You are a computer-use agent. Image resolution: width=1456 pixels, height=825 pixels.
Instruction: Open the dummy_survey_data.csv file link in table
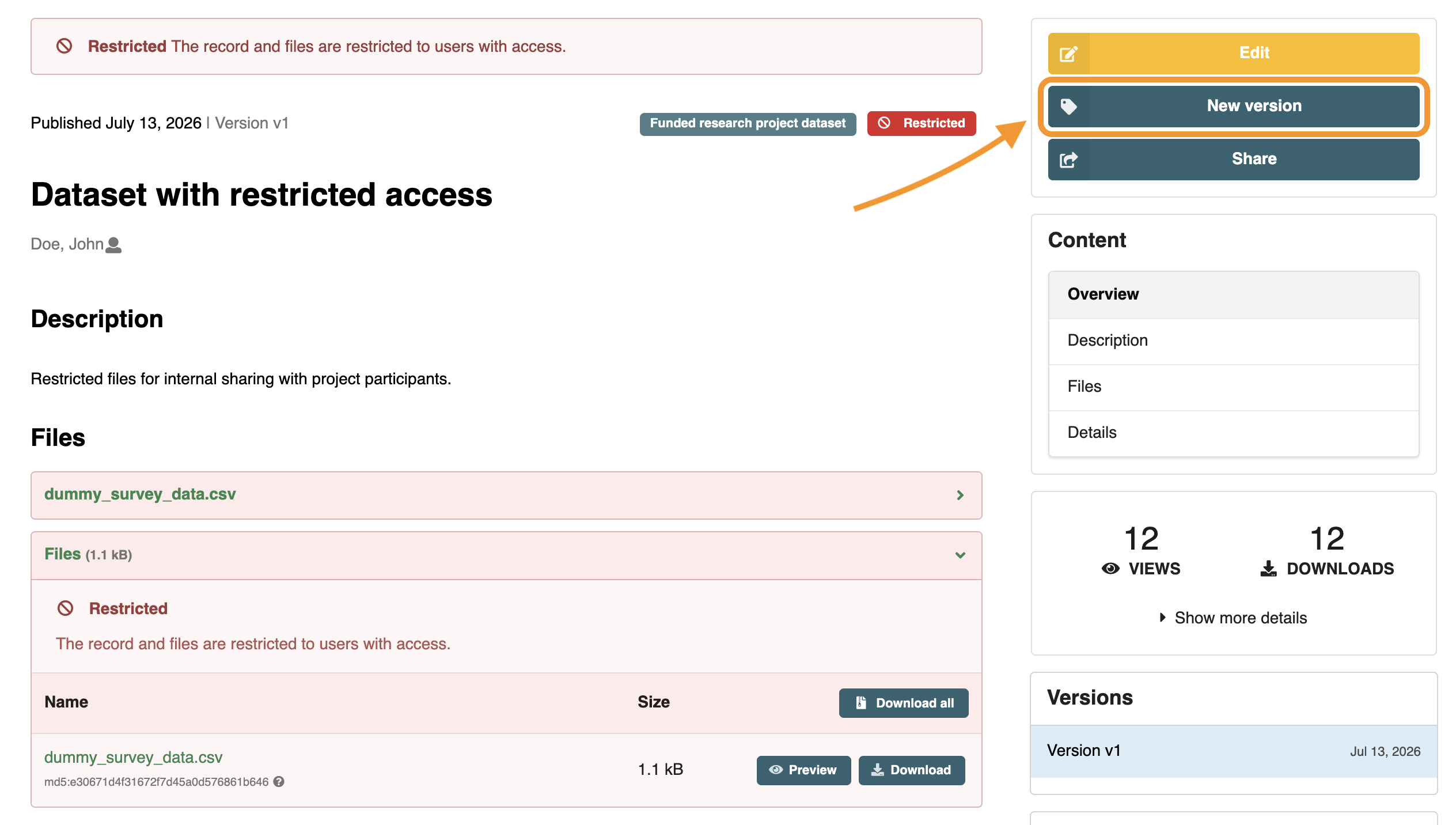(x=133, y=757)
